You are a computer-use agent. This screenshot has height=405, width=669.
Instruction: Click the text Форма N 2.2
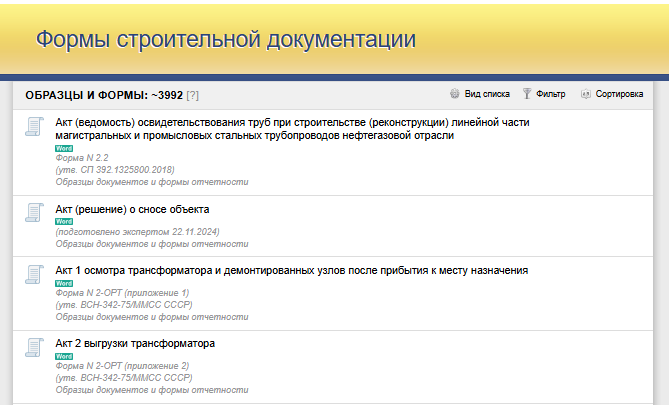click(x=82, y=158)
